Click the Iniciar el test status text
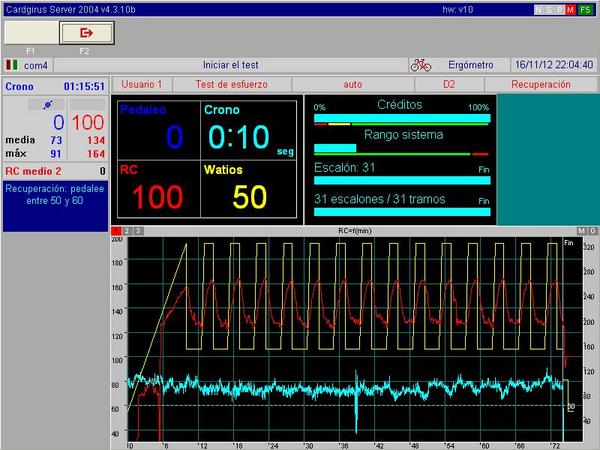The height and width of the screenshot is (450, 600). tap(231, 65)
